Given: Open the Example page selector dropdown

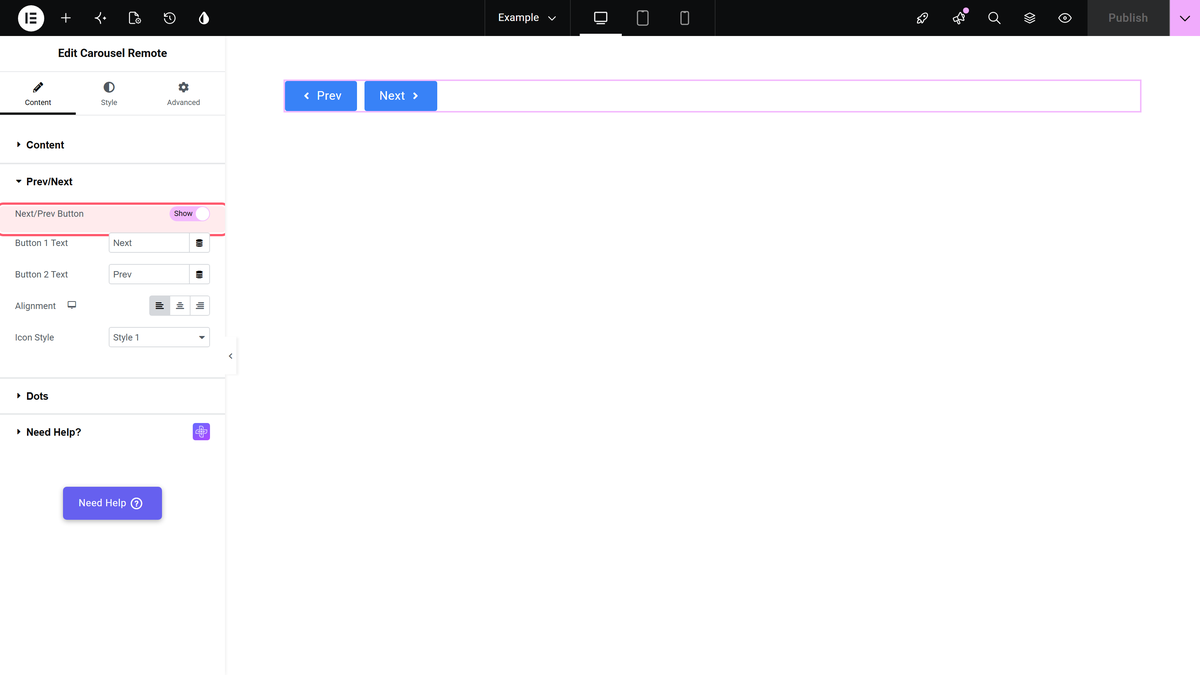Looking at the screenshot, I should click(x=527, y=18).
